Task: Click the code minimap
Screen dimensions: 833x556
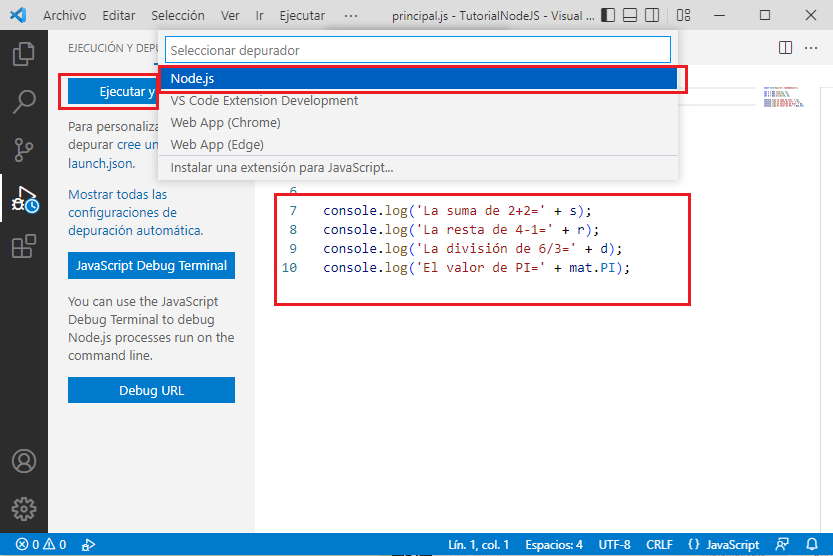Action: point(783,97)
